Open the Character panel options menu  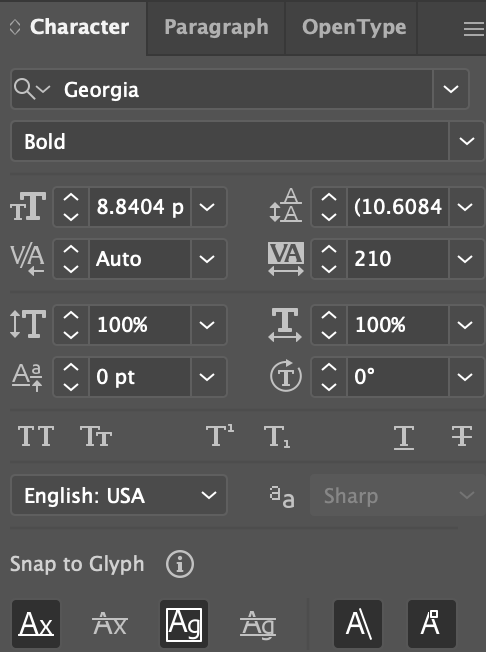[474, 29]
